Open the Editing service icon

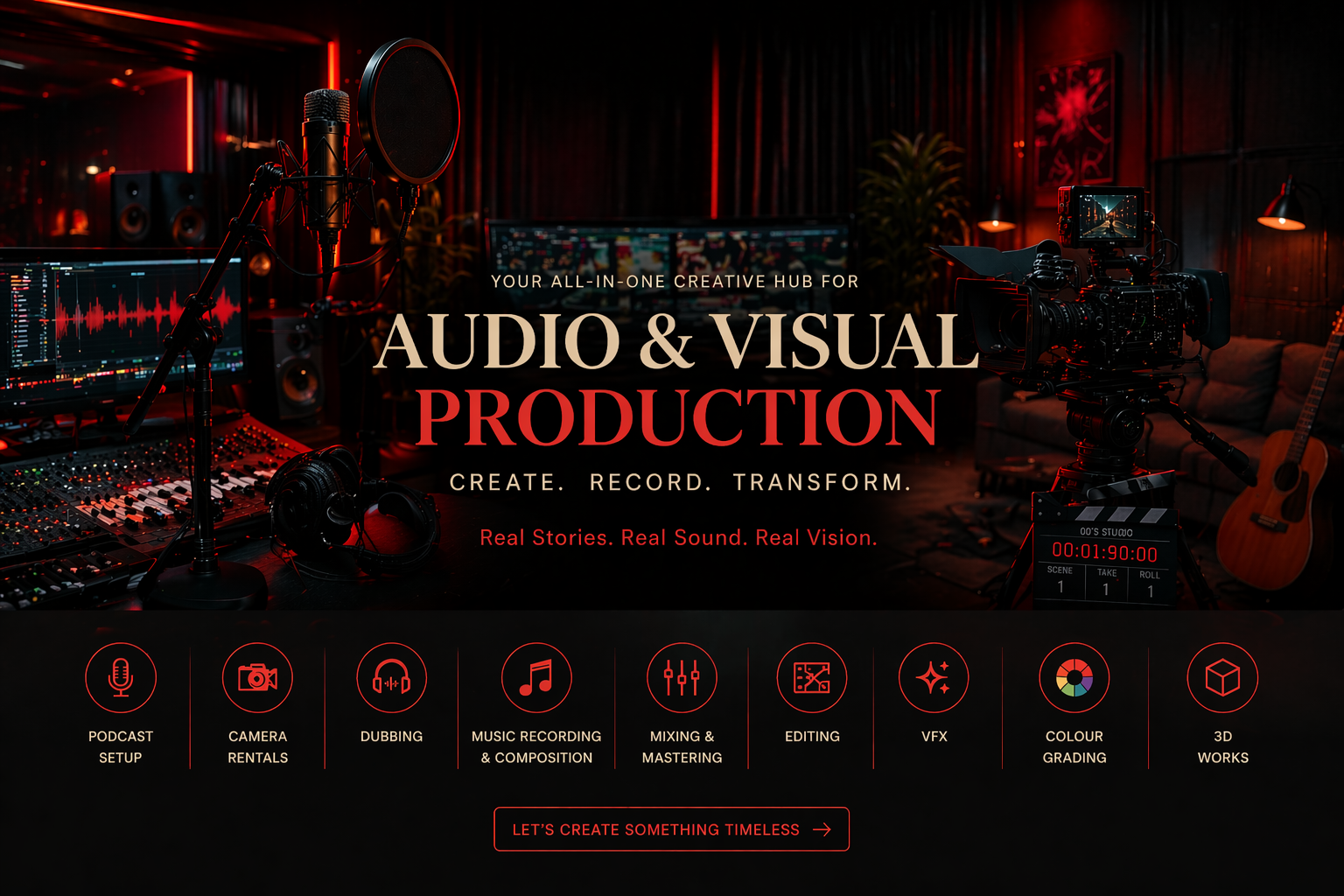[x=812, y=678]
